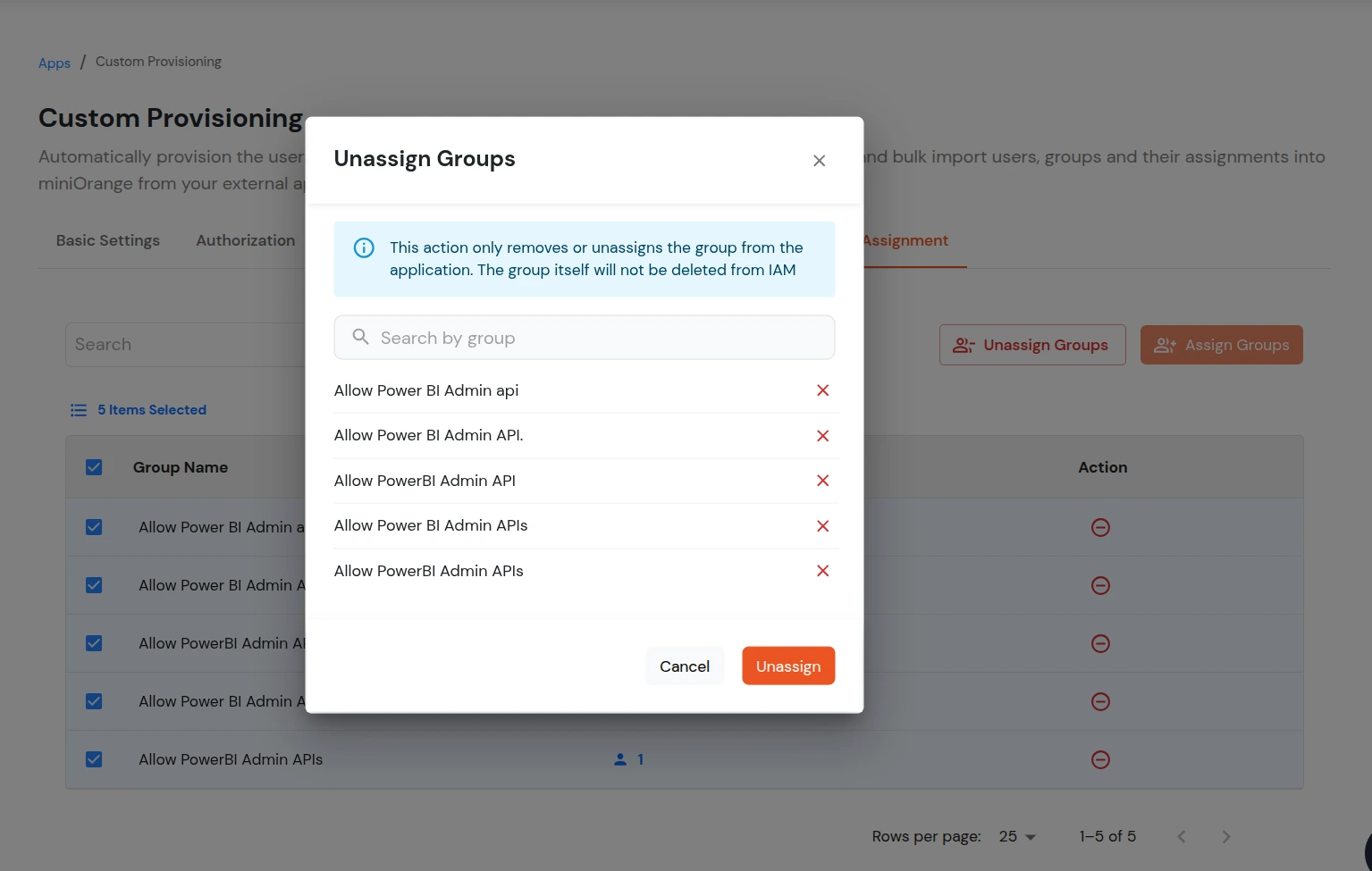Click the person icon on Unassign Groups button
The image size is (1372, 871).
[x=964, y=345]
